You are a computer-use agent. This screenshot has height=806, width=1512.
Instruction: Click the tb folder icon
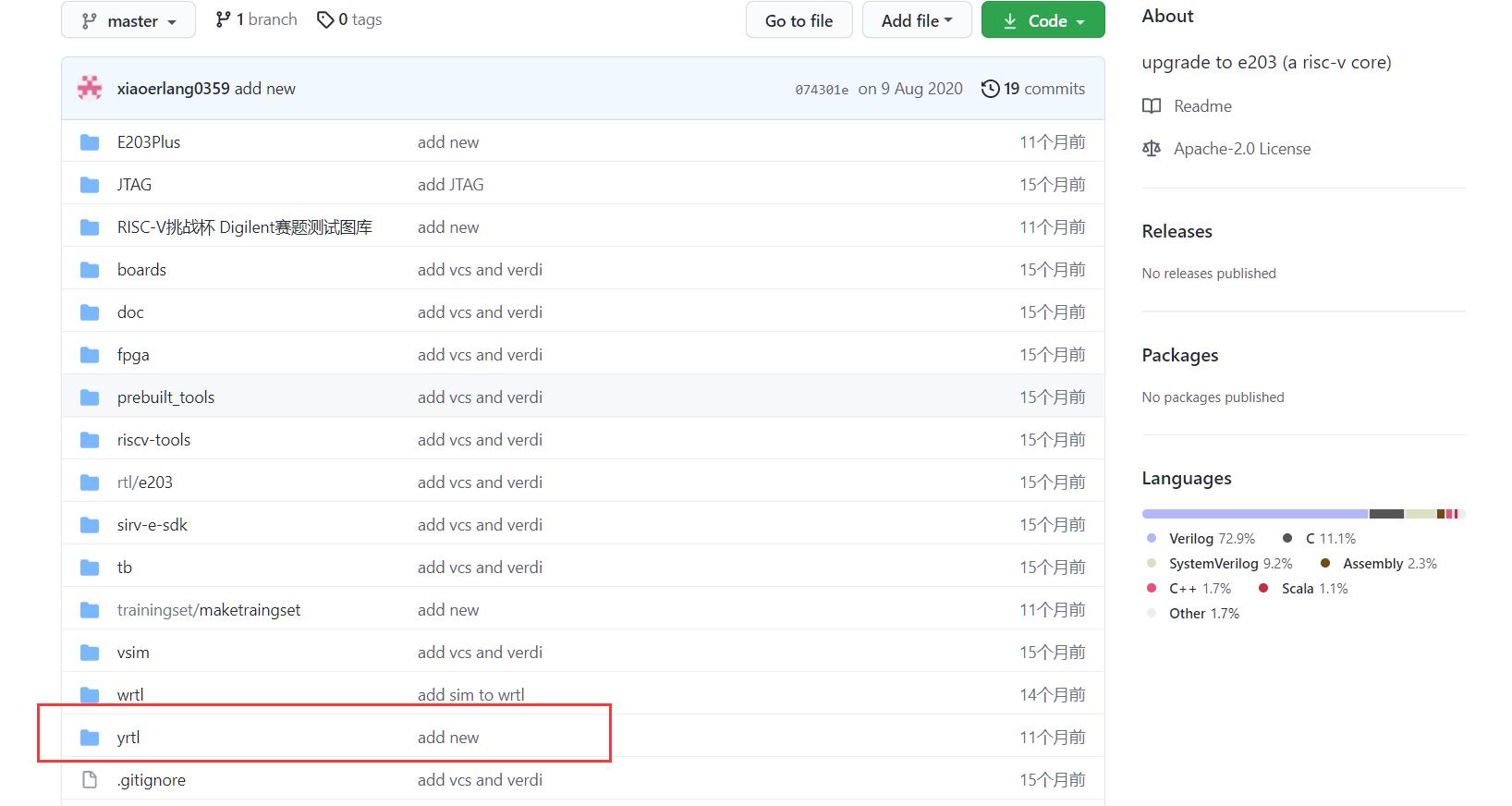pyautogui.click(x=90, y=568)
